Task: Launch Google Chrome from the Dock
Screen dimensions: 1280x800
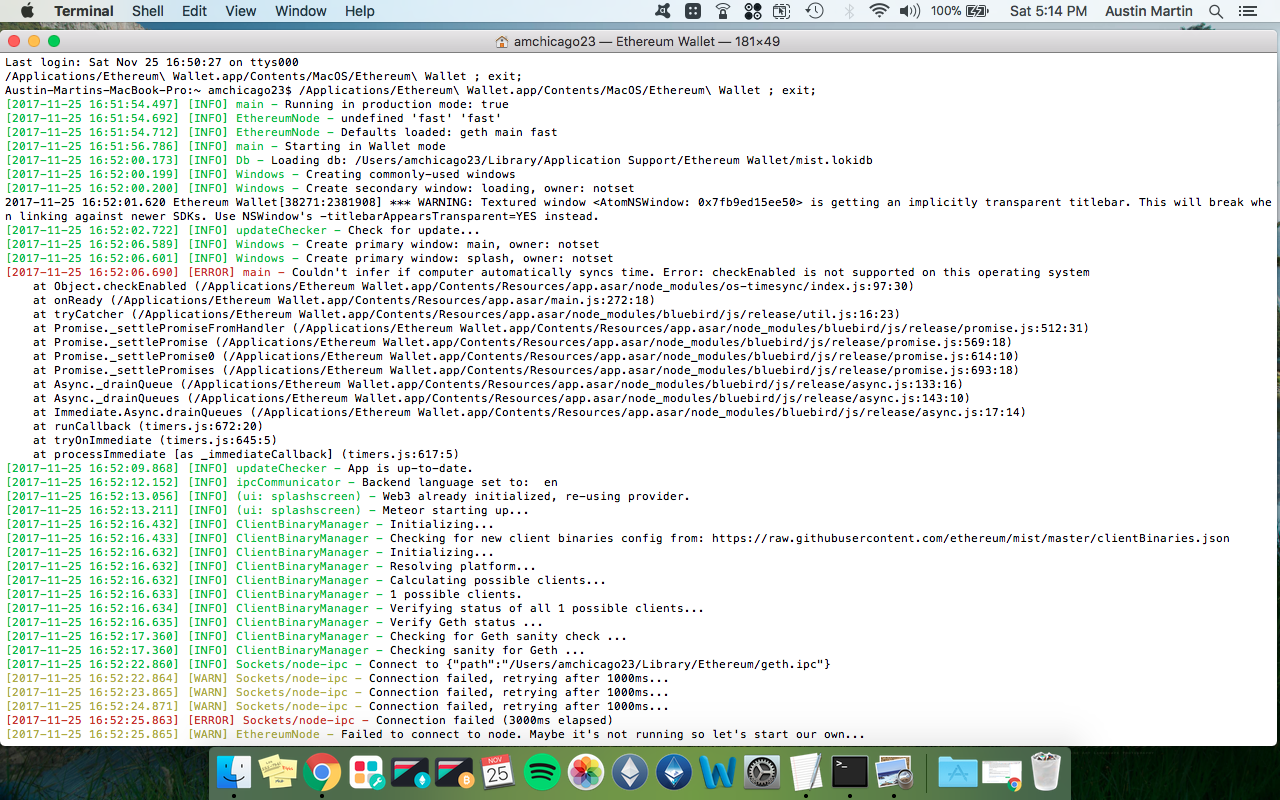Action: click(322, 772)
